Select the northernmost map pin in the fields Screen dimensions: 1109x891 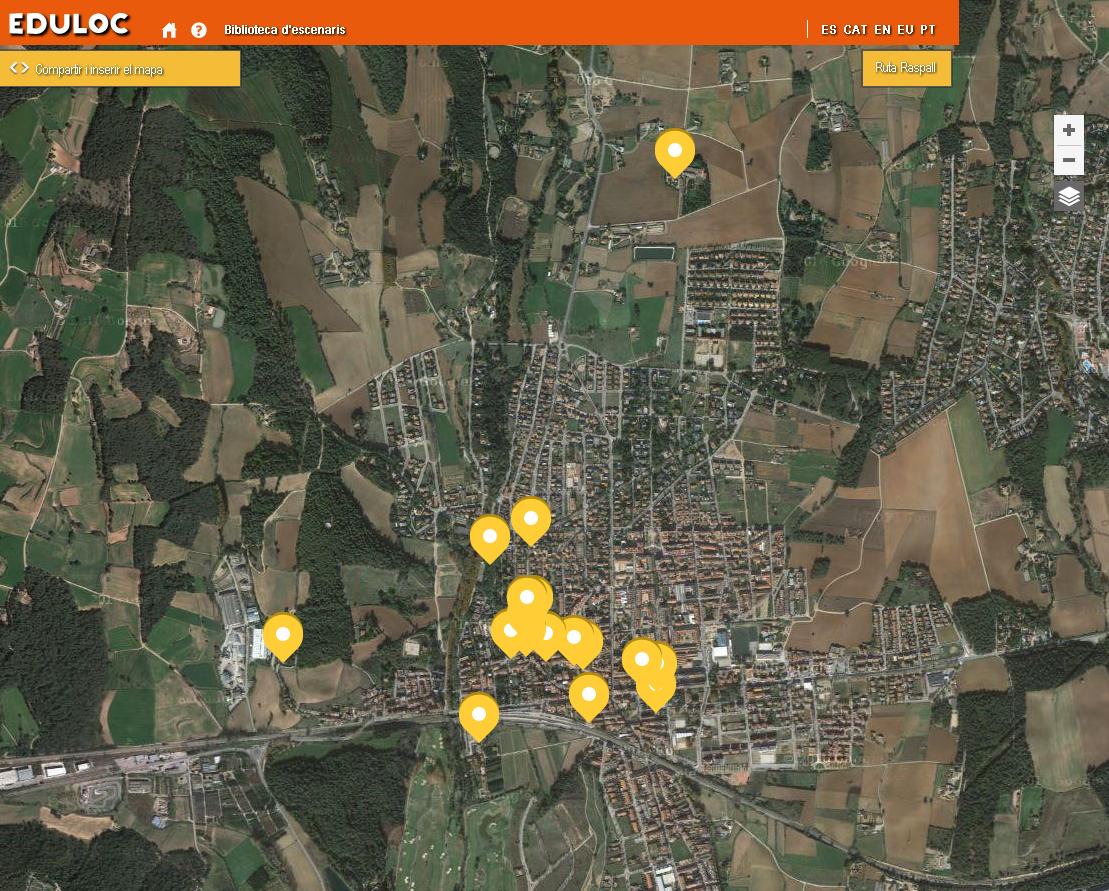coord(675,152)
